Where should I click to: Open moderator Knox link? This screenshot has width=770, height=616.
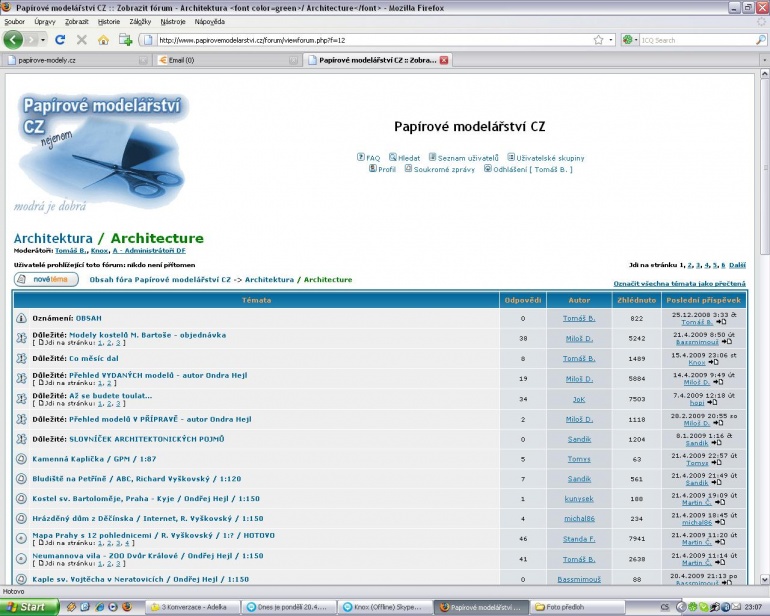click(99, 251)
